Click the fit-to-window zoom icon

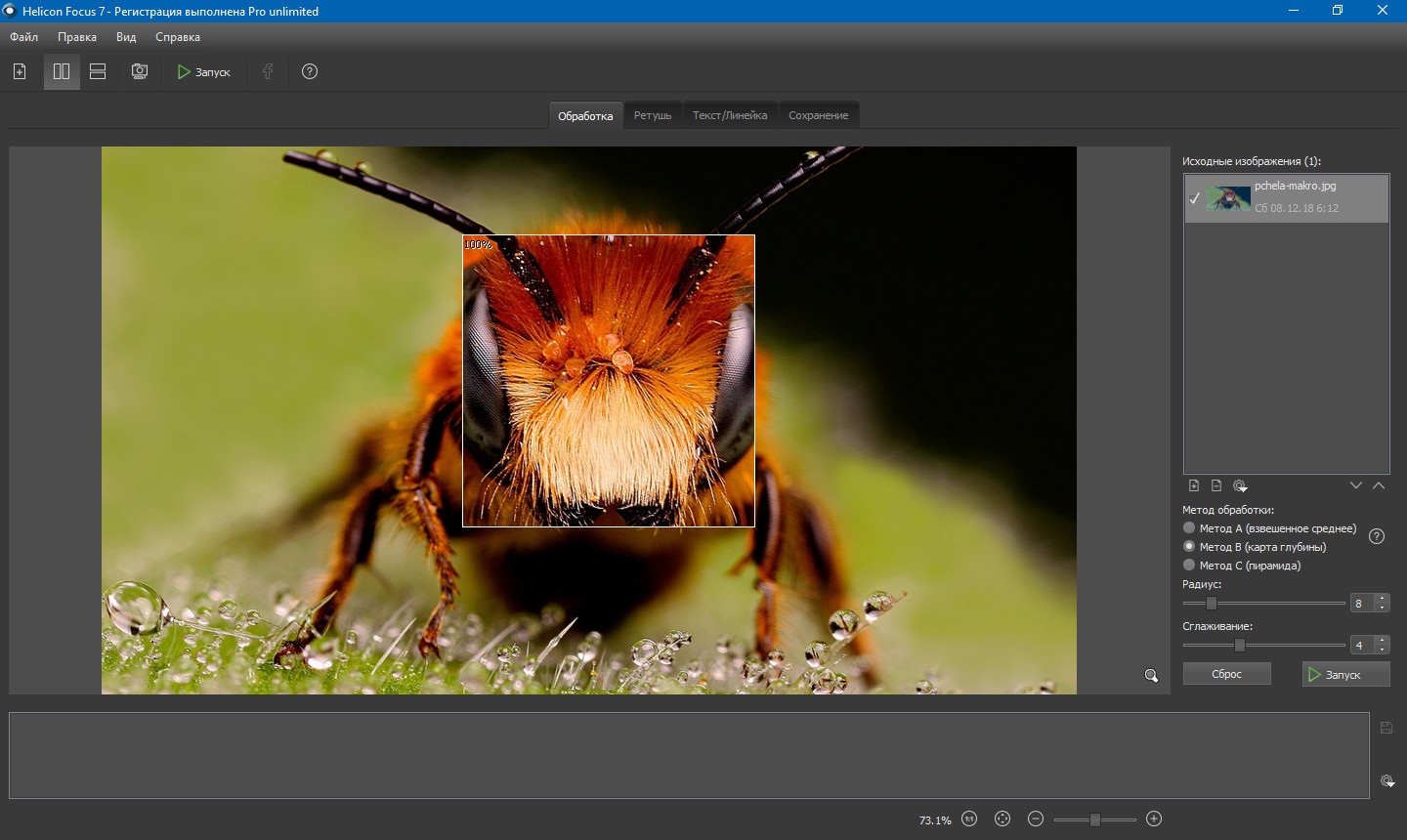click(x=1002, y=819)
